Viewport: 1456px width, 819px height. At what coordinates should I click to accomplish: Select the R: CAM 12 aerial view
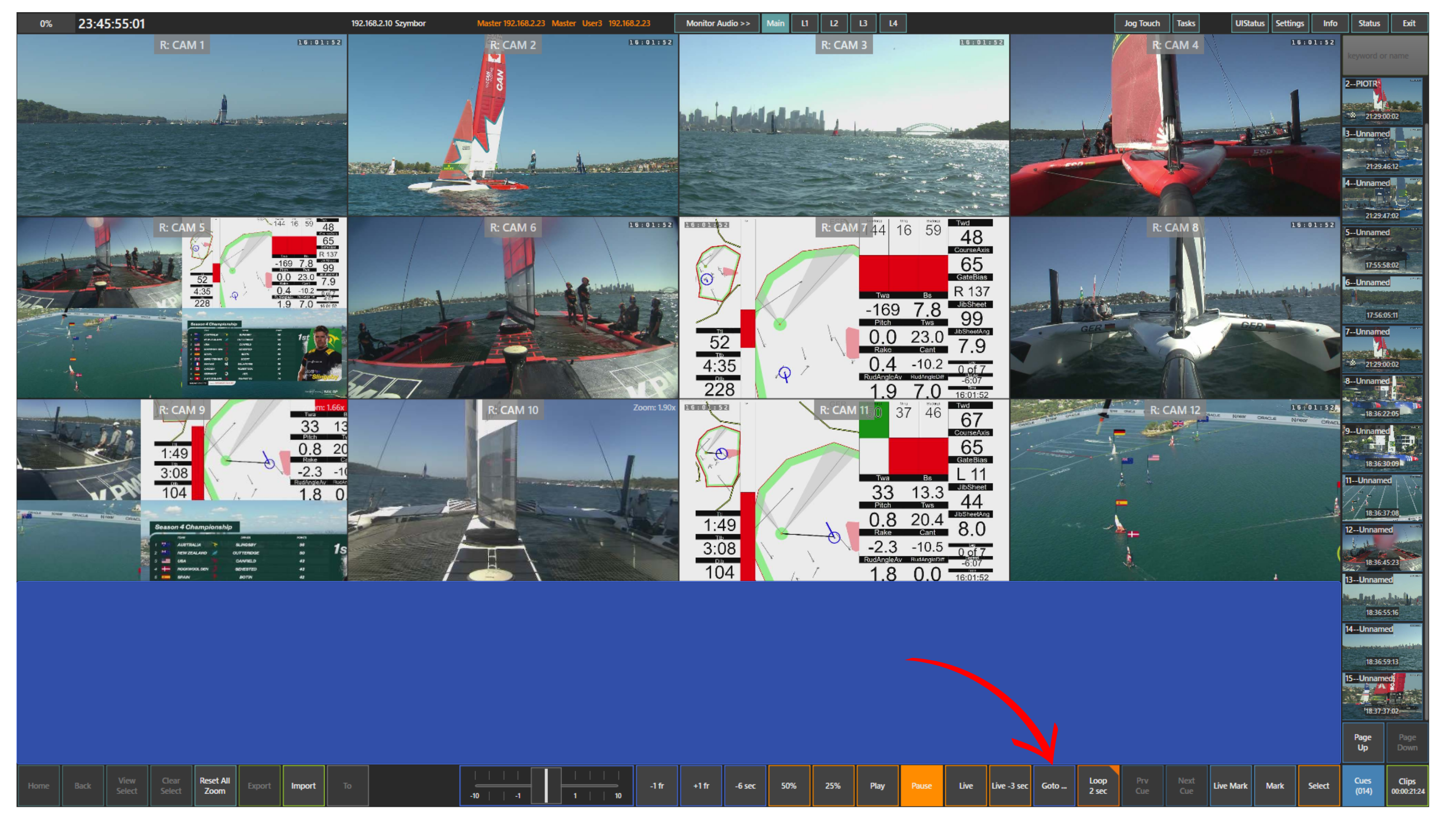1175,490
